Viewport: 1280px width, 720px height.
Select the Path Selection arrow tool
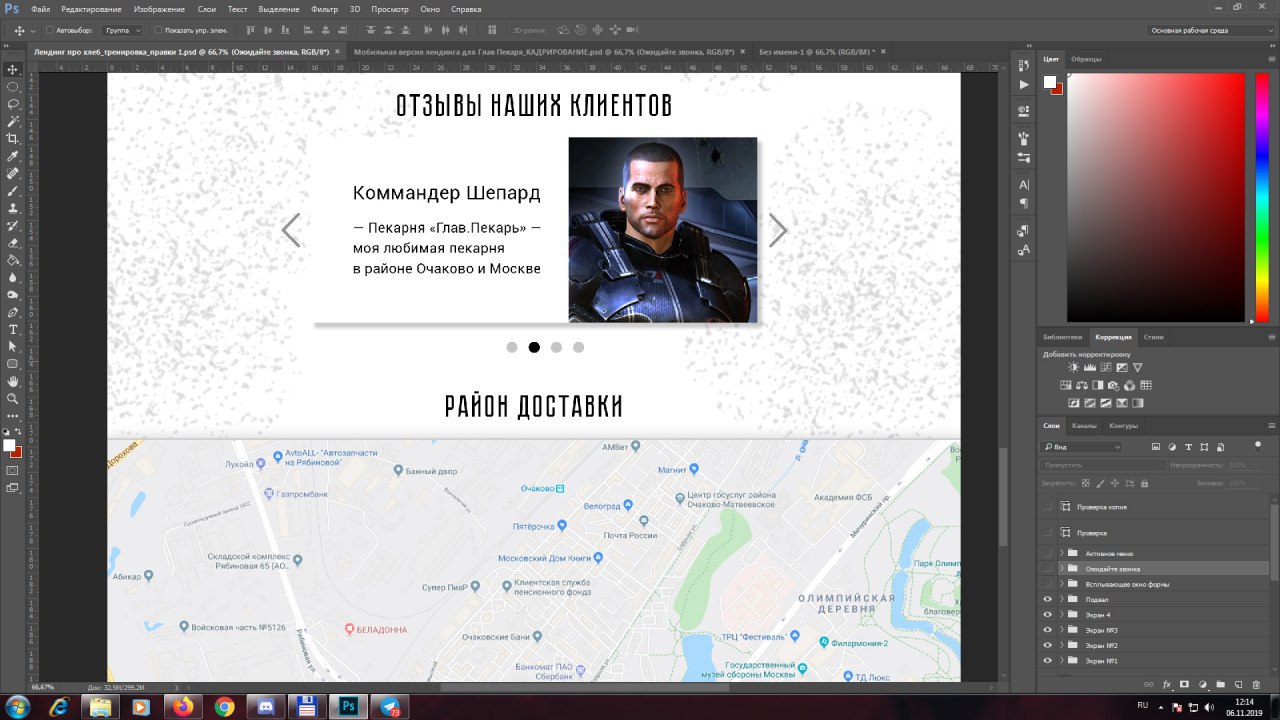coord(13,346)
